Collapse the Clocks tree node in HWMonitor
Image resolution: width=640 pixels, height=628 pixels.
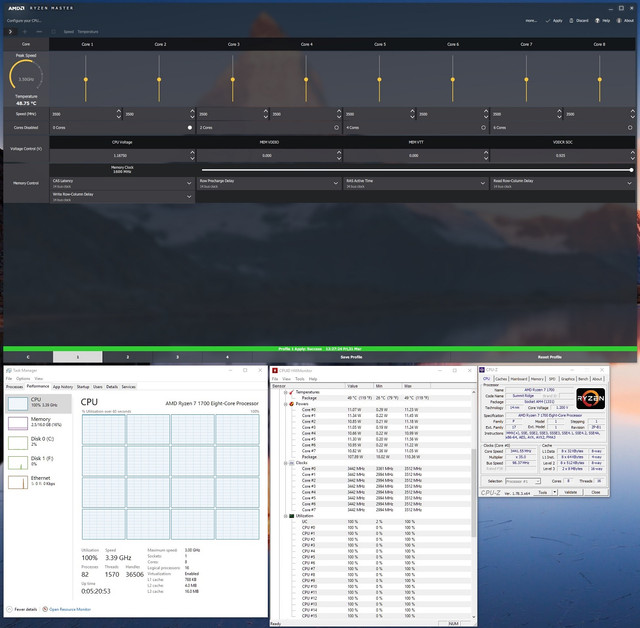pyautogui.click(x=286, y=463)
